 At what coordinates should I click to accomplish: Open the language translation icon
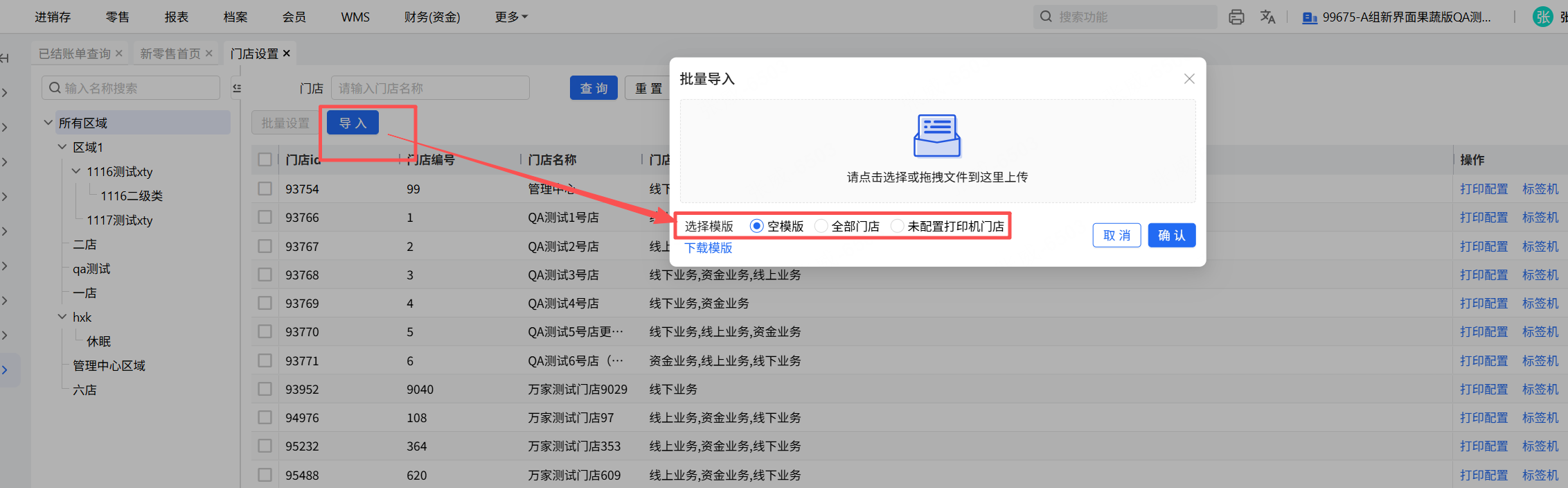[1267, 17]
